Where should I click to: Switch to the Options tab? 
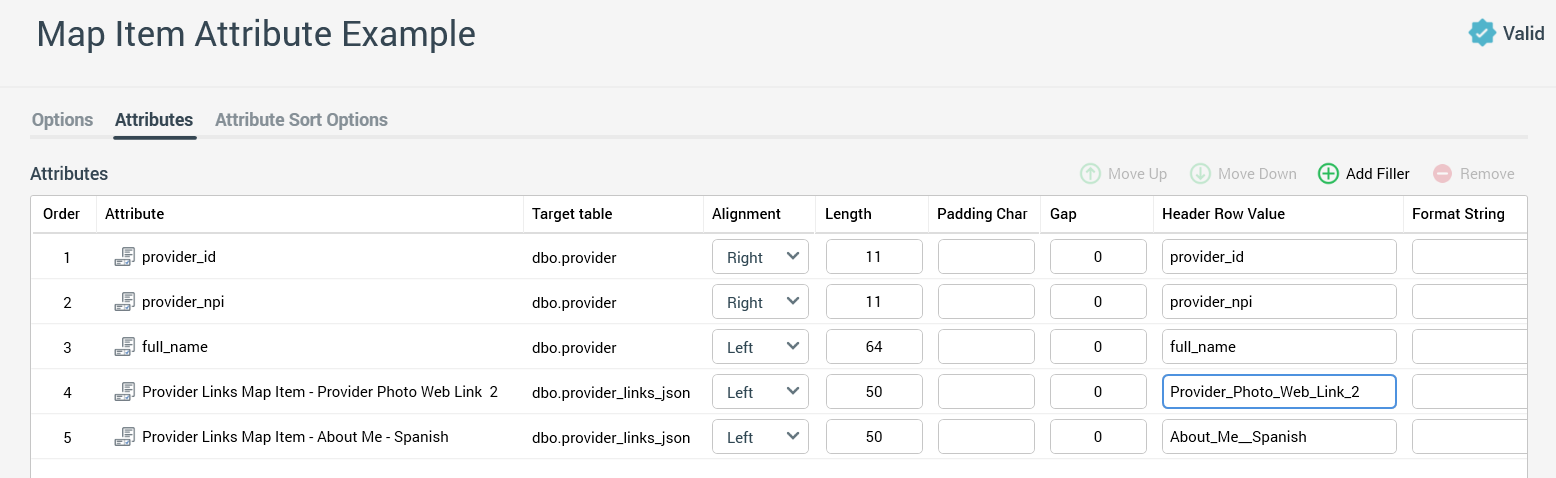pyautogui.click(x=62, y=120)
